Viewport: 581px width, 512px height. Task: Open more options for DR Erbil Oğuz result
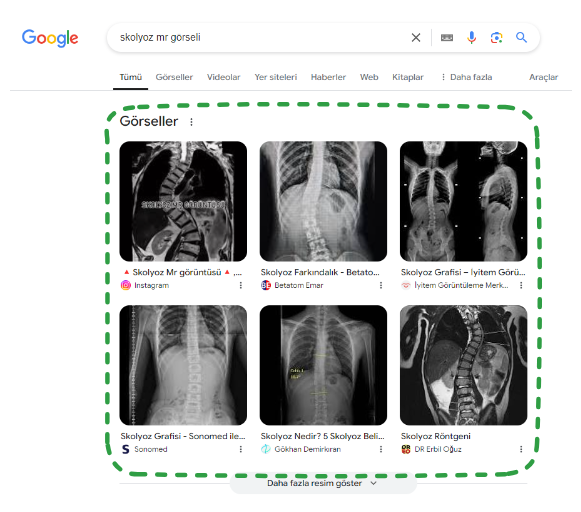click(521, 449)
